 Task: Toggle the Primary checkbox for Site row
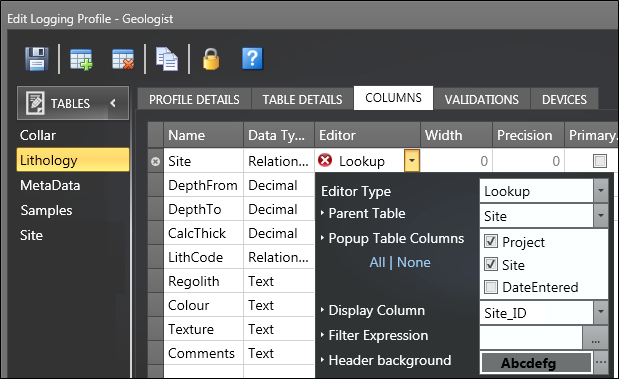click(600, 161)
